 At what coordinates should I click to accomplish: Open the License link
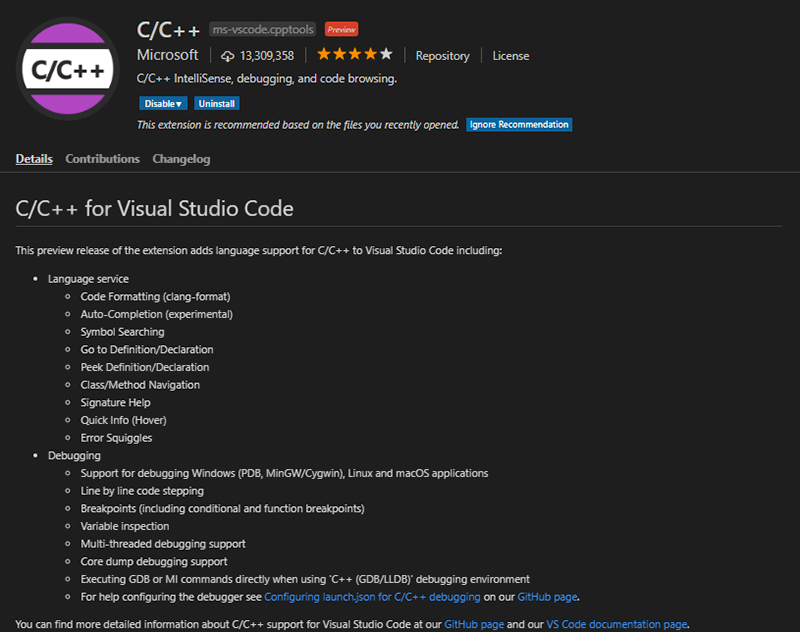pyautogui.click(x=510, y=56)
